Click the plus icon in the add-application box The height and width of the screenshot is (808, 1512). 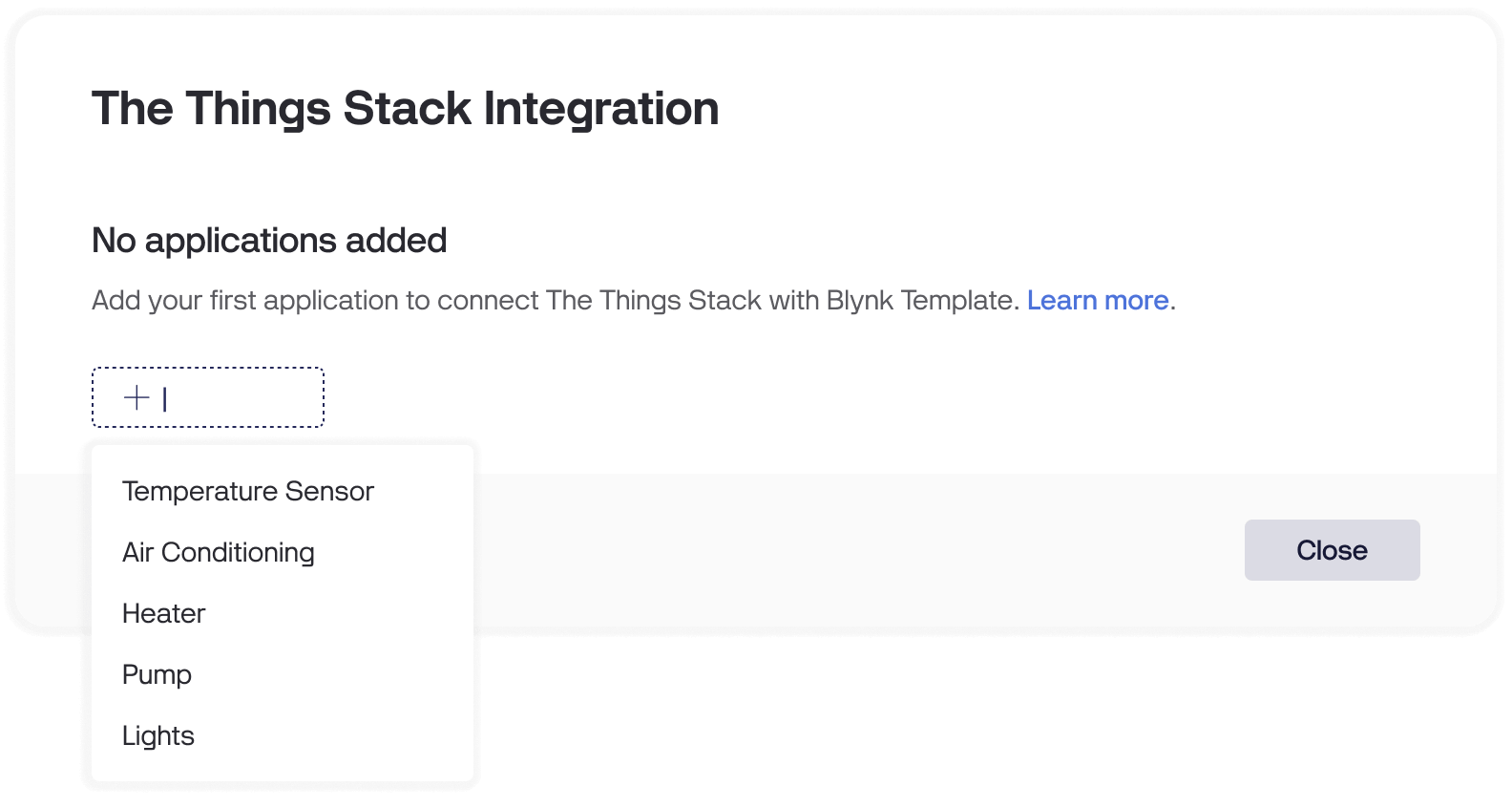[x=136, y=396]
